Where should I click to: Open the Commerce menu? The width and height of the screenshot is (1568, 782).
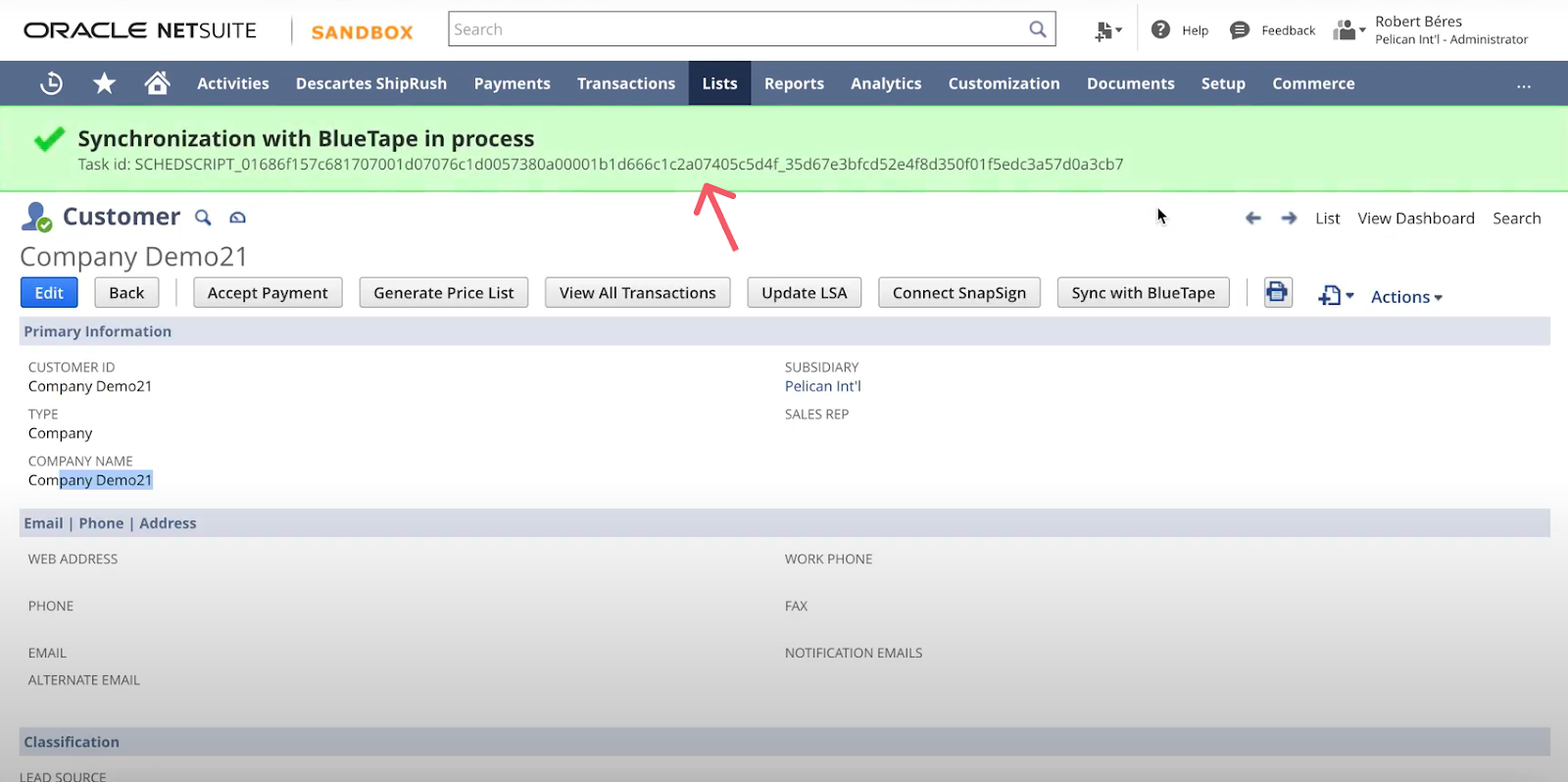1313,83
